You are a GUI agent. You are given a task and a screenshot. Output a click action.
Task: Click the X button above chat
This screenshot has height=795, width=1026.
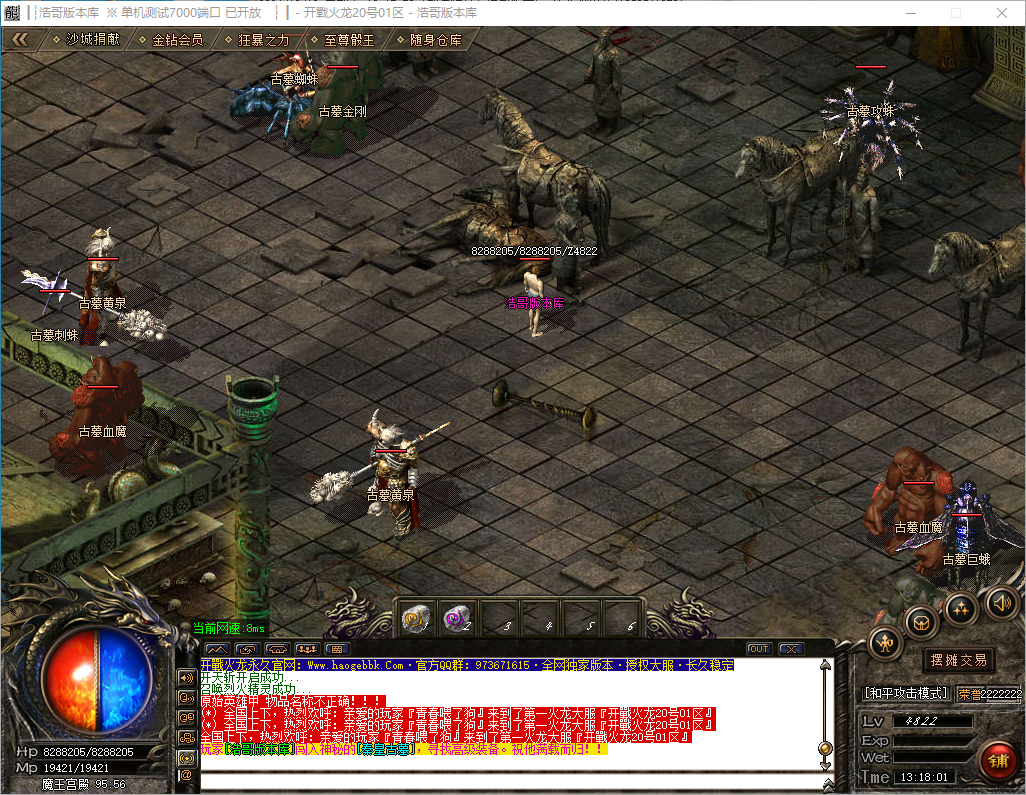pos(791,649)
